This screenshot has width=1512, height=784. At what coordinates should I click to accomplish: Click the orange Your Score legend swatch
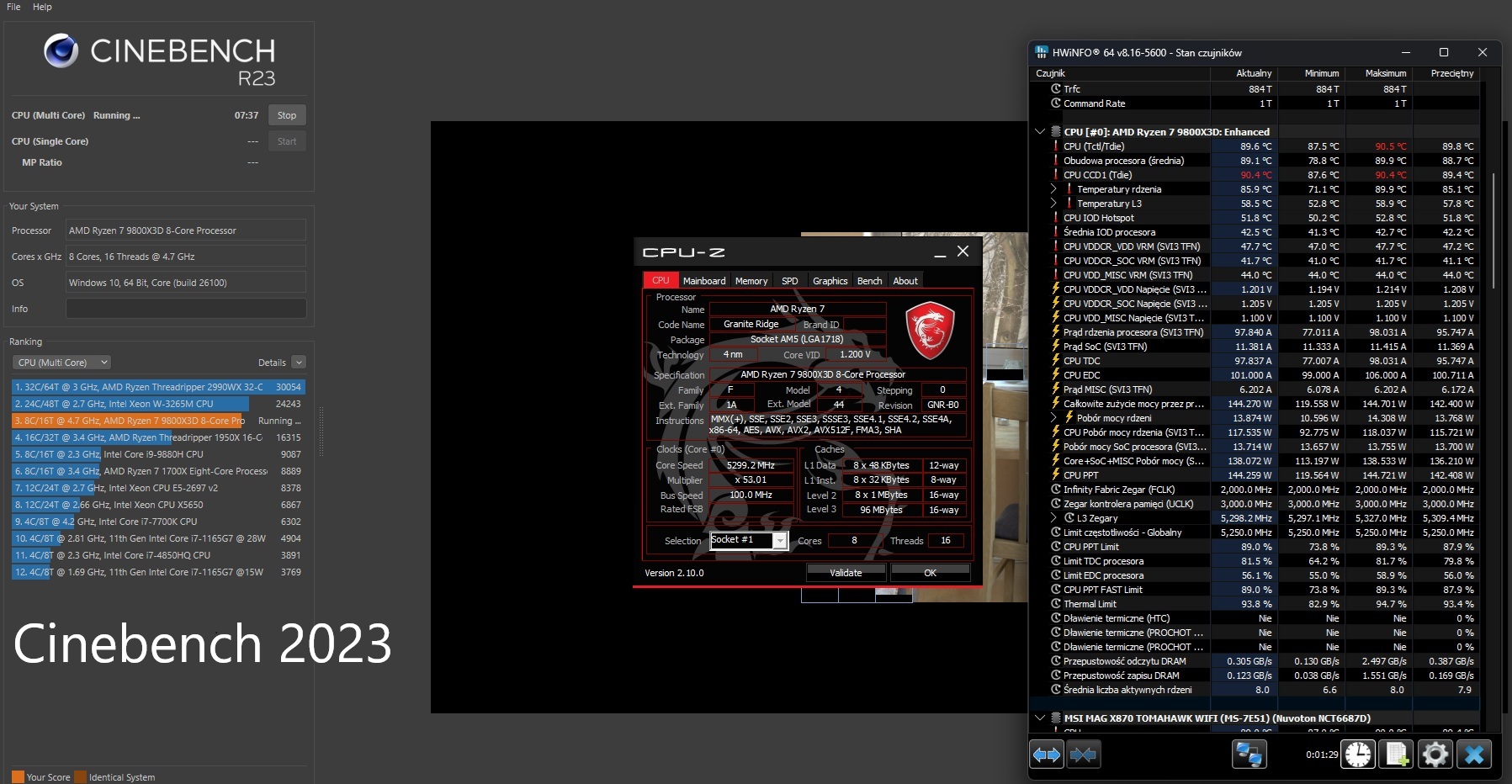18,777
